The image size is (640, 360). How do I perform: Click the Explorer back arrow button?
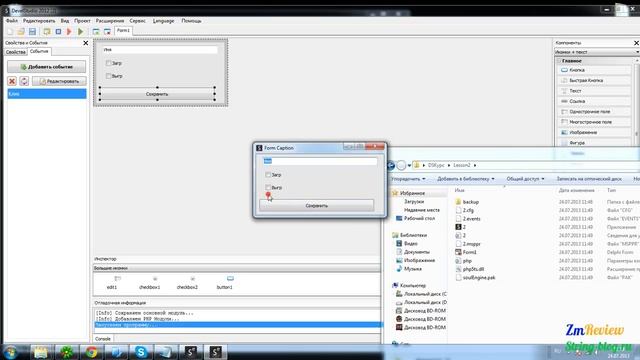391,165
